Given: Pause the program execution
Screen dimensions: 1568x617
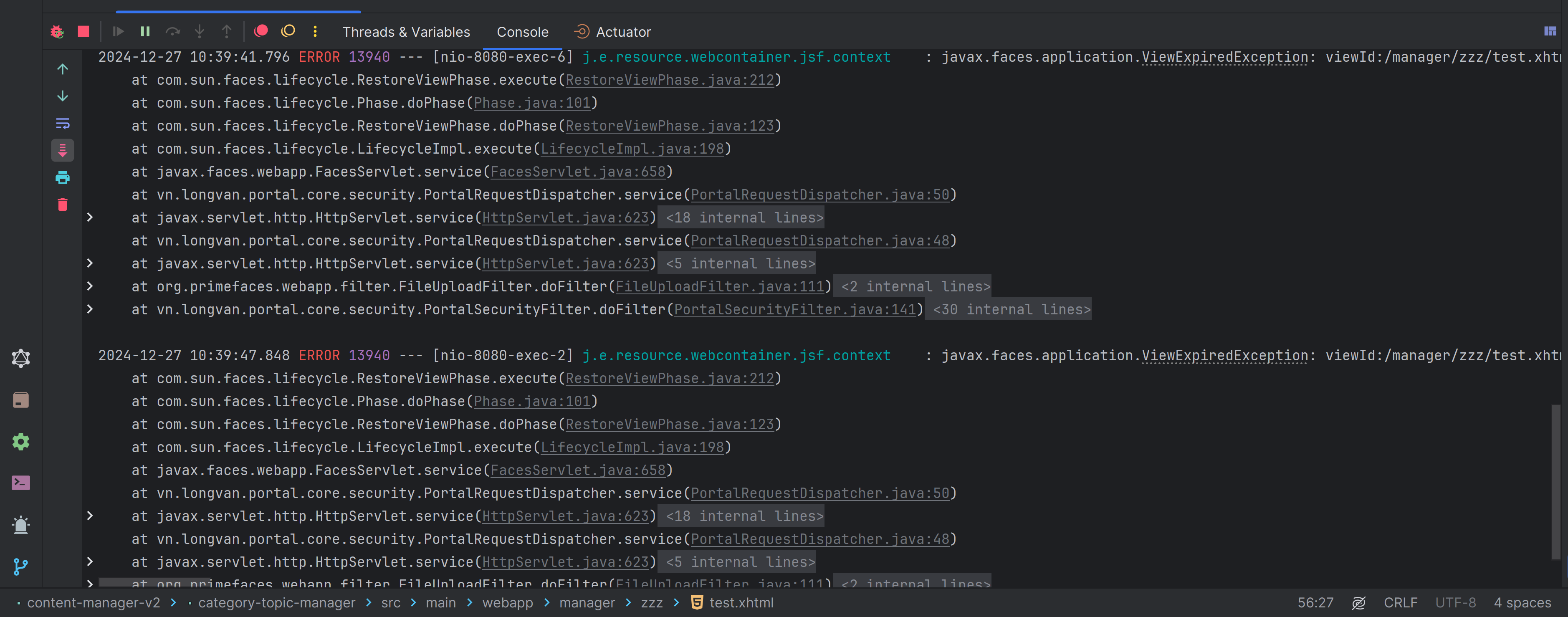Looking at the screenshot, I should (x=145, y=32).
